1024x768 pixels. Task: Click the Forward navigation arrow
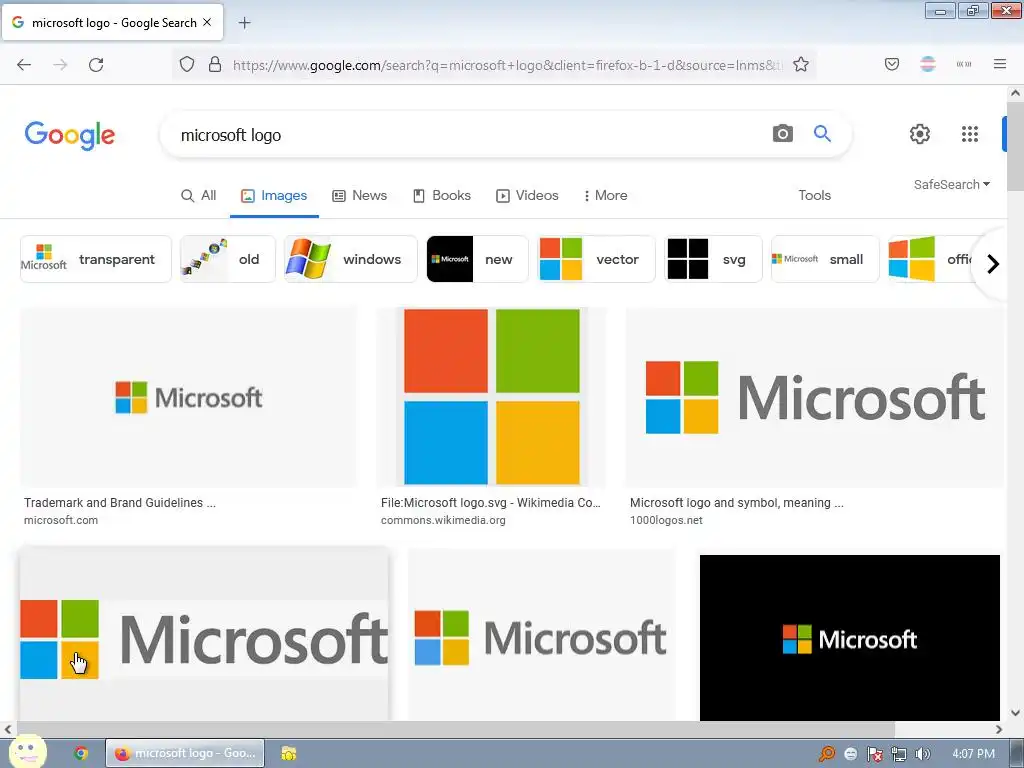(60, 65)
